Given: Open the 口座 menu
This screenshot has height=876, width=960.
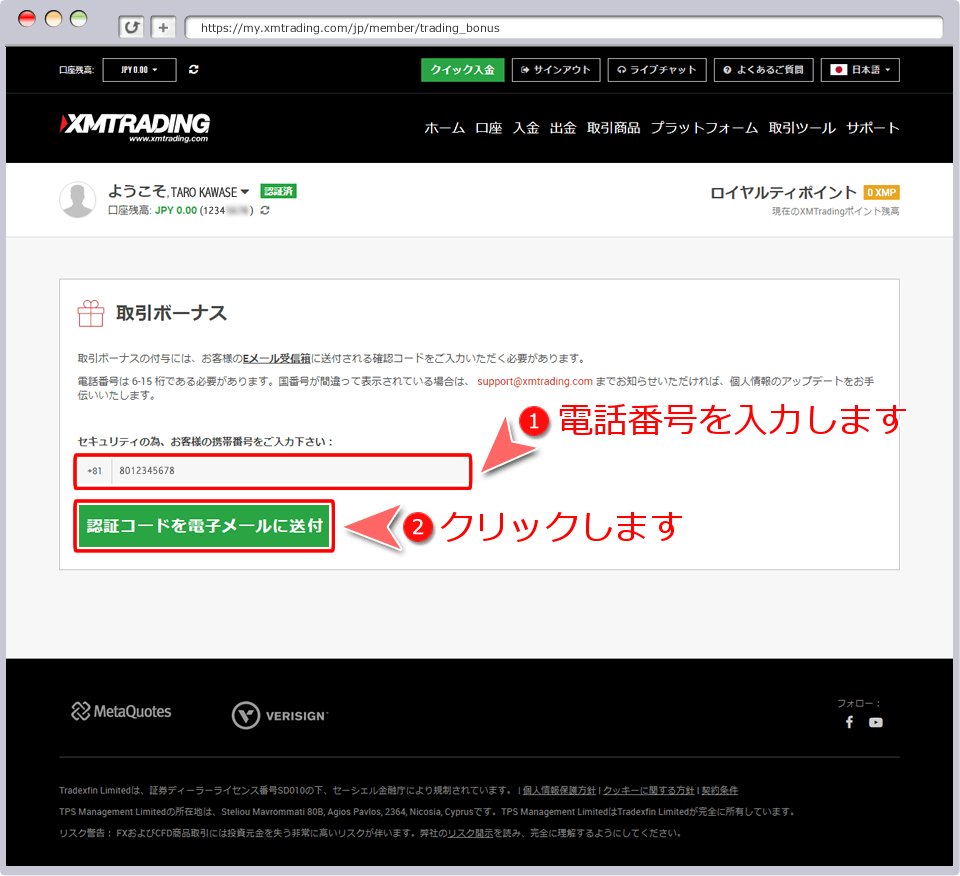Looking at the screenshot, I should (x=489, y=128).
